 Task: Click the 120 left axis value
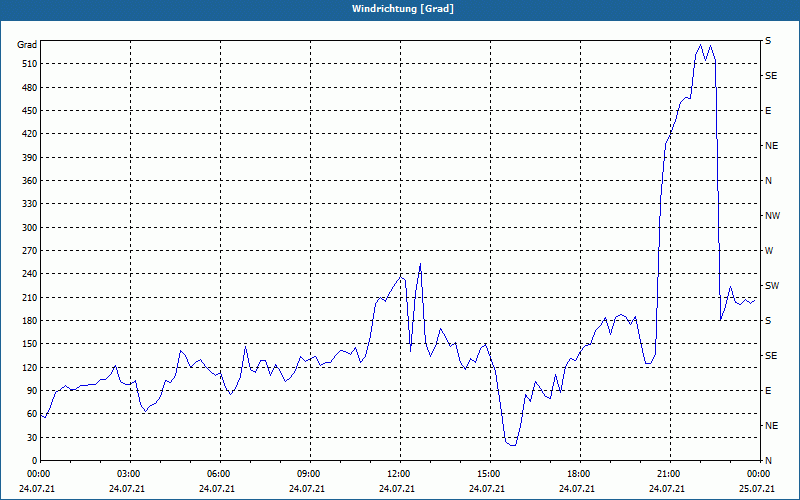(29, 367)
